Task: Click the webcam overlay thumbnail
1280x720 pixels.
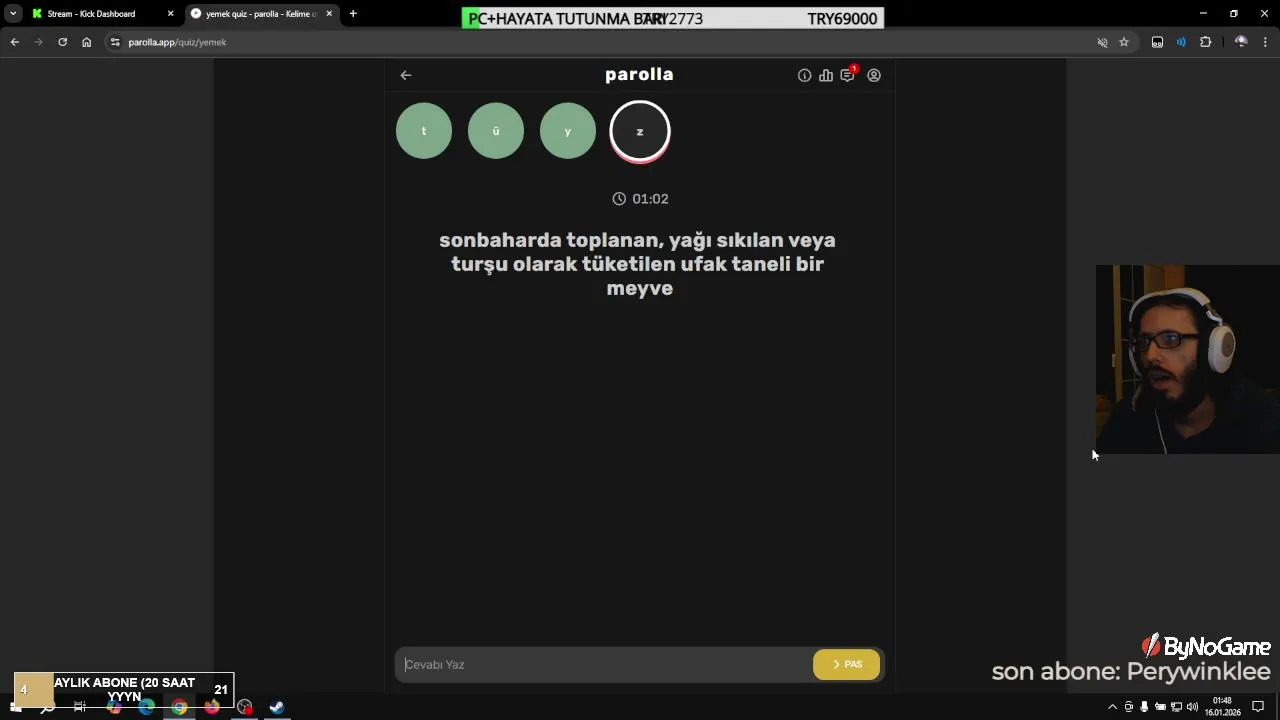Action: point(1187,359)
